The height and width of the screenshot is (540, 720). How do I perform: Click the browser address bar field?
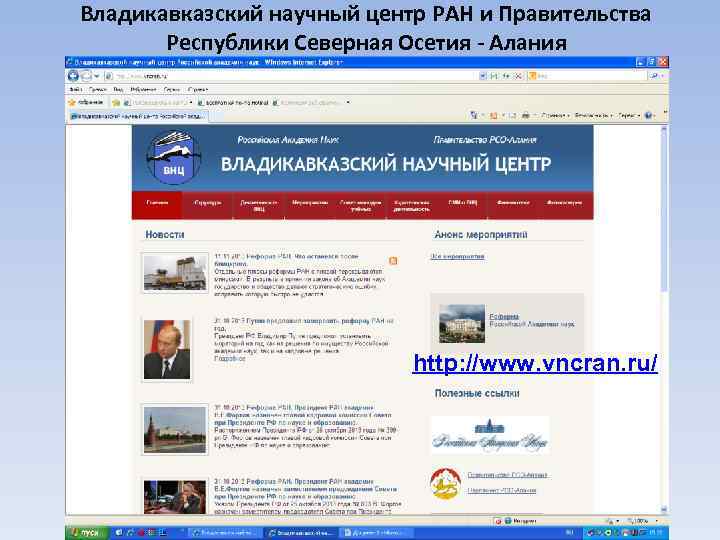pos(294,76)
